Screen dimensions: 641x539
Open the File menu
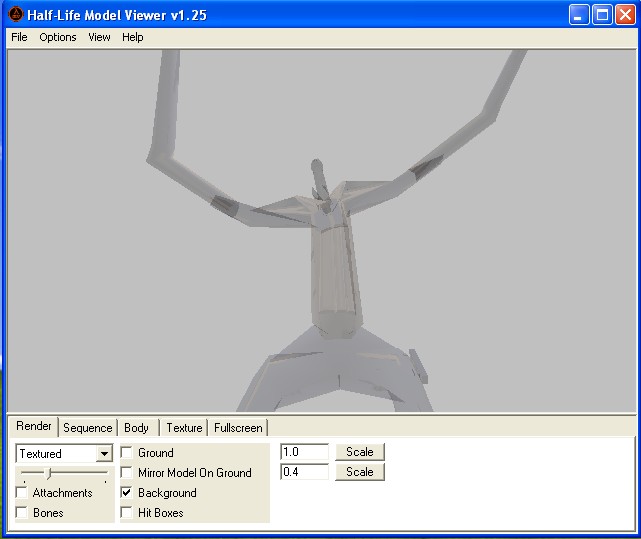tap(19, 37)
